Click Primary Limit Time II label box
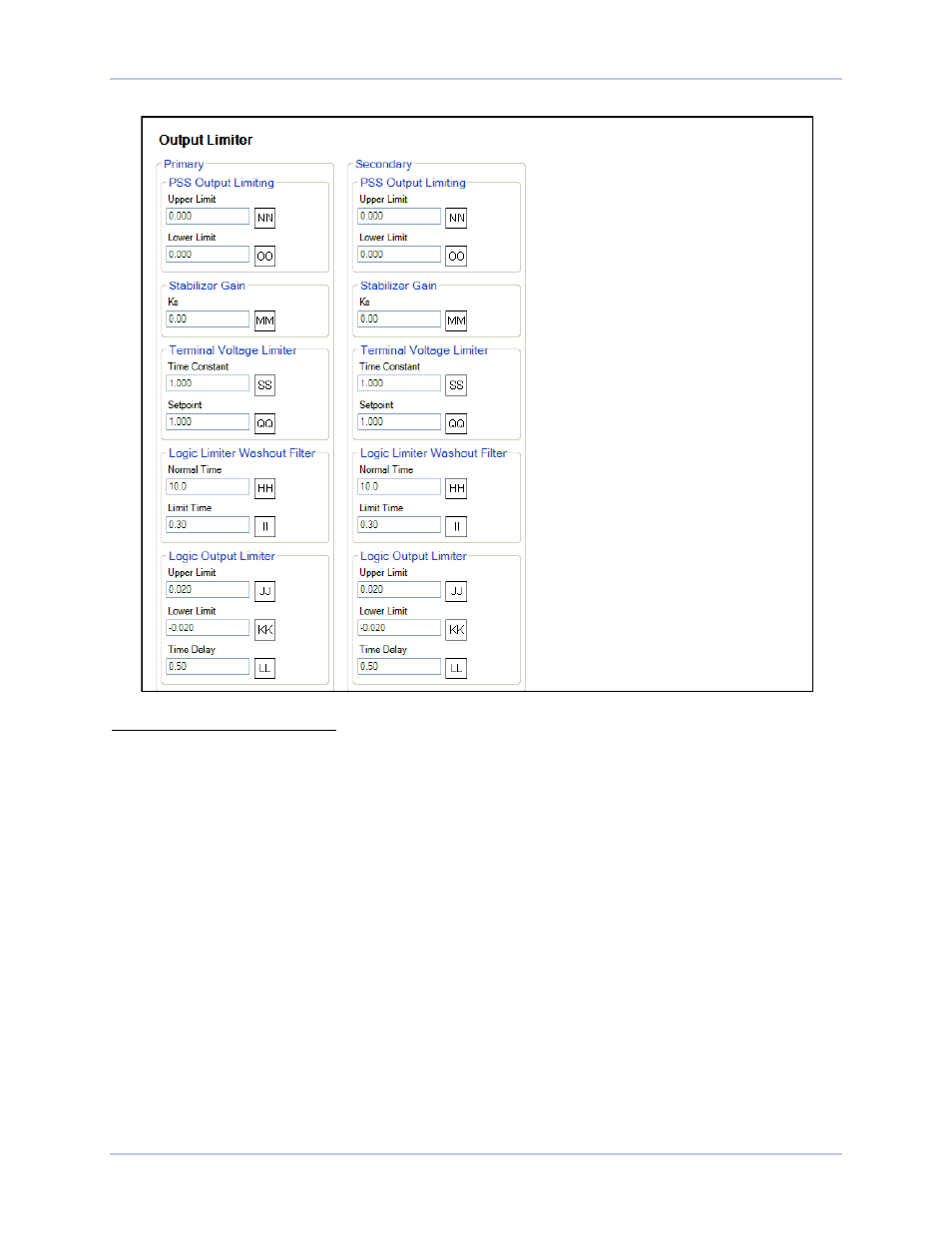 click(x=264, y=526)
